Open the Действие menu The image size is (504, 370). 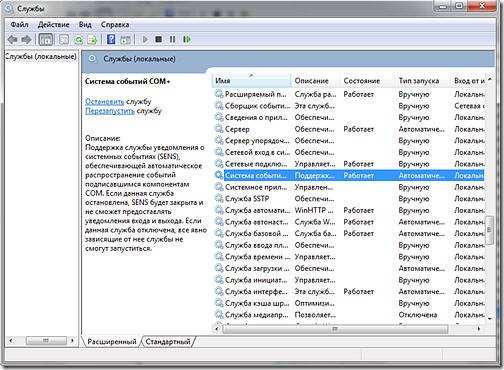coord(53,24)
